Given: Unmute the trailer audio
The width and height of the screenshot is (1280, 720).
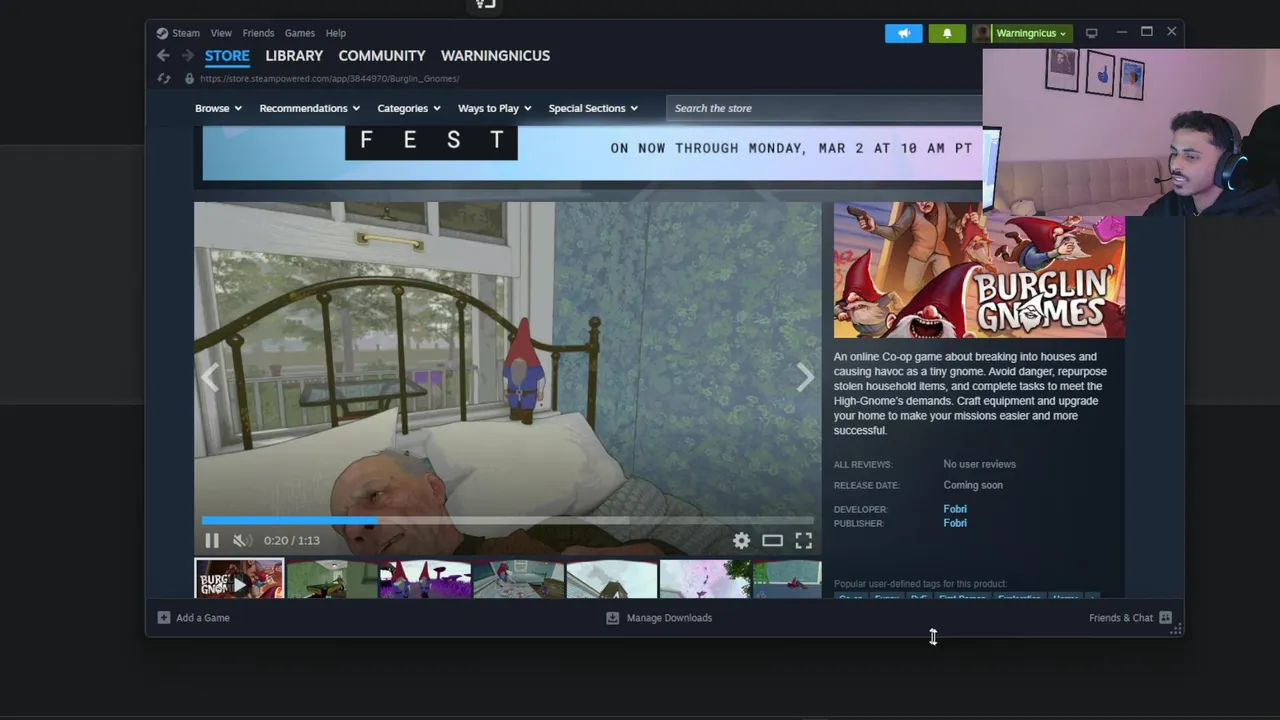Looking at the screenshot, I should [x=240, y=541].
